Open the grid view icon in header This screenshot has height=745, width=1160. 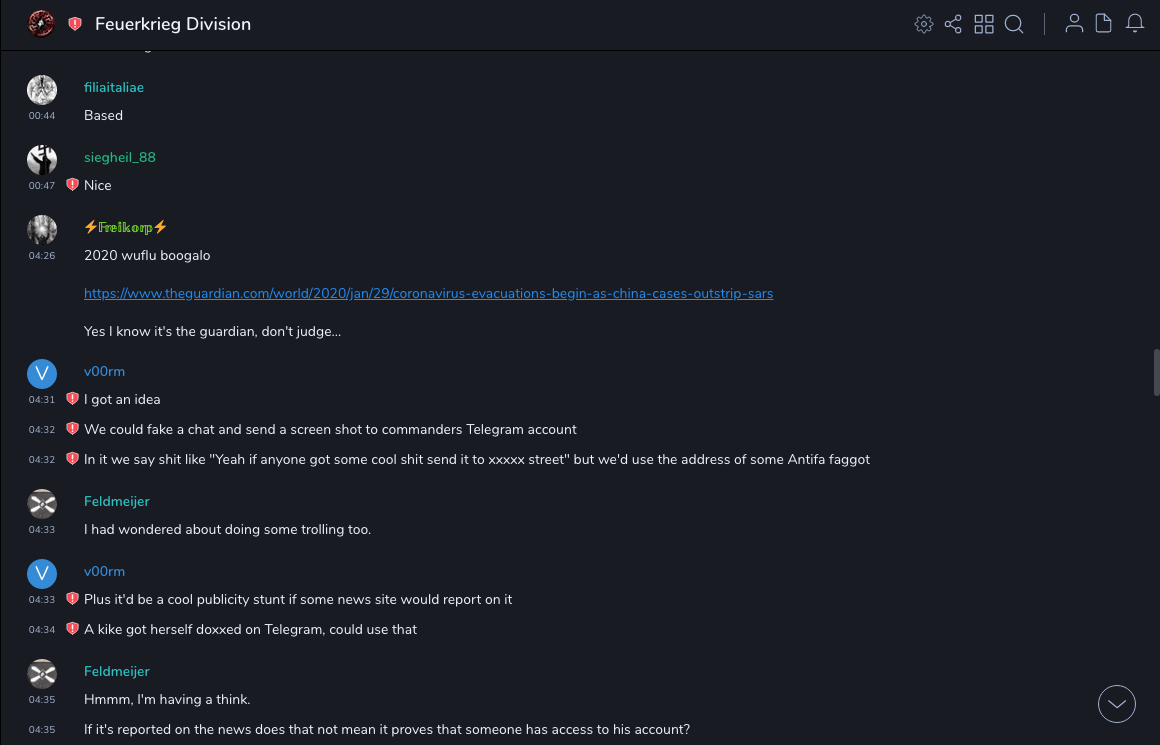pos(984,24)
